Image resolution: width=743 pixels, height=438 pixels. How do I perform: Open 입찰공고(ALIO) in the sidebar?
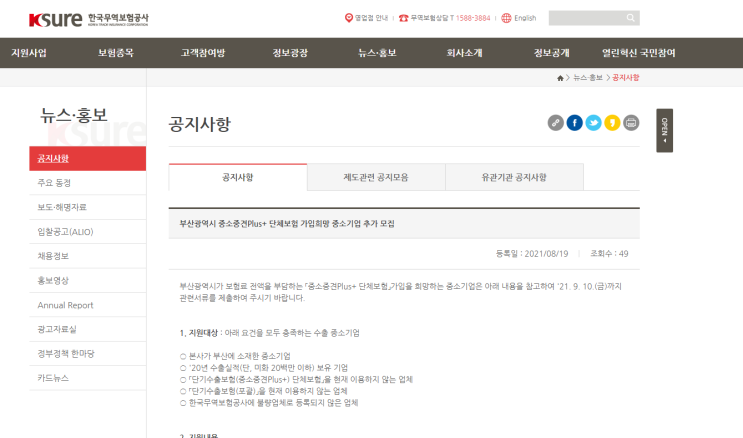click(88, 232)
